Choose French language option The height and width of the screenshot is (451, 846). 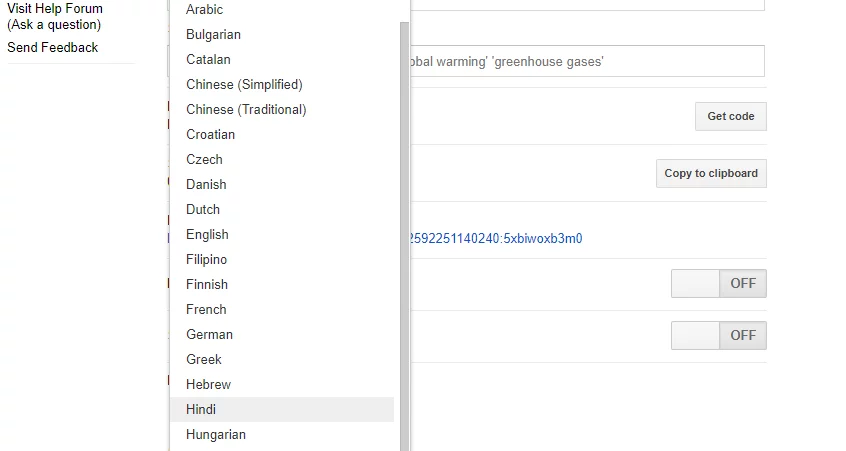coord(206,310)
